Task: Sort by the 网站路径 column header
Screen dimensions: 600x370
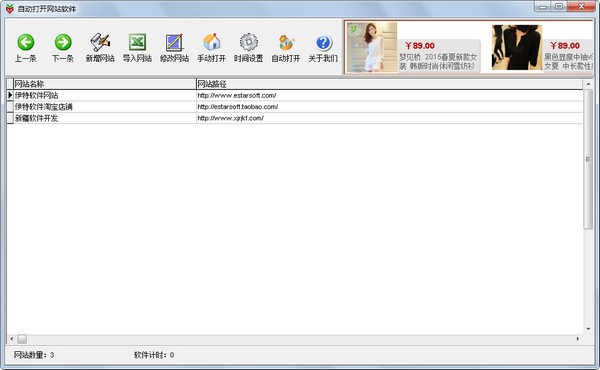Action: (390, 84)
